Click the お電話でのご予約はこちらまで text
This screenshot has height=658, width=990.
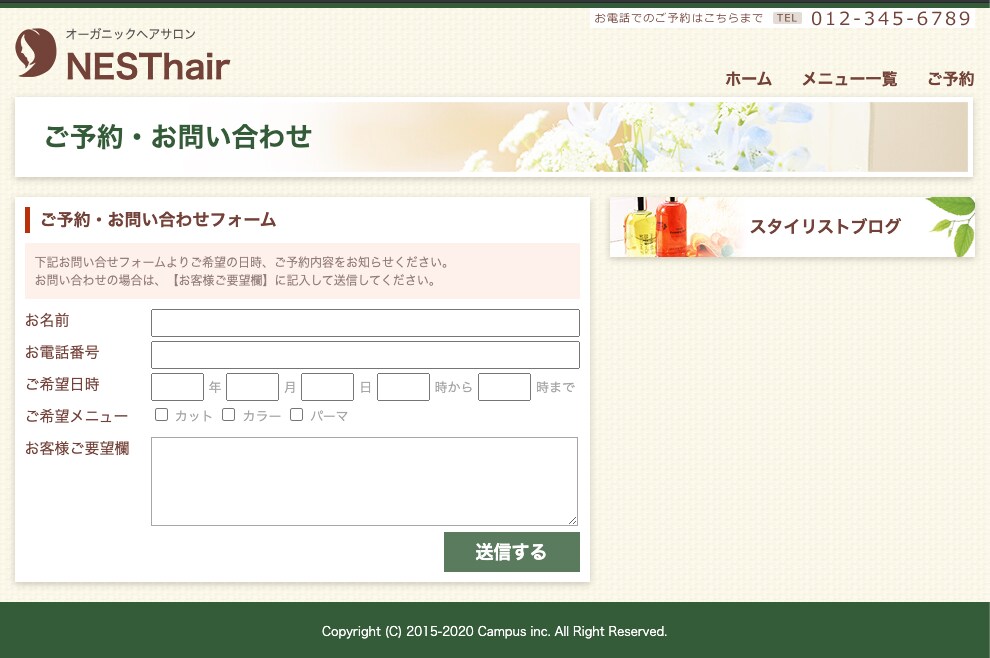(679, 18)
